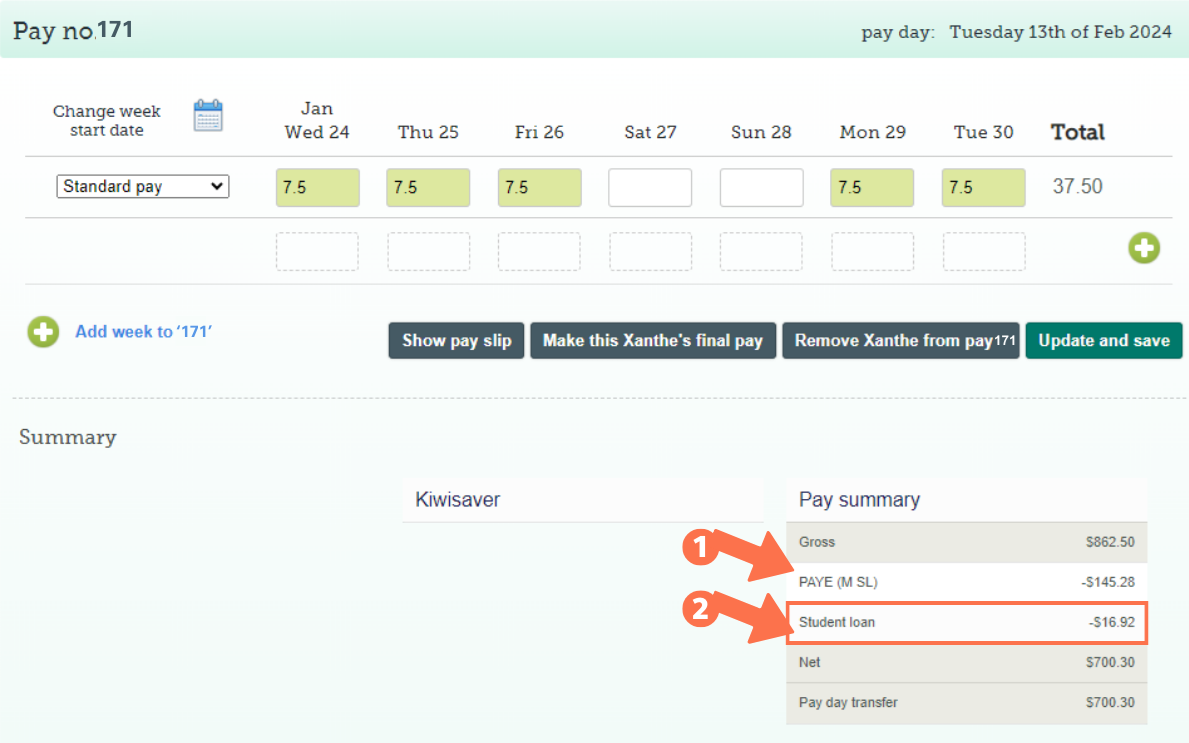Click the dashed second-row box under Tue 30
This screenshot has width=1189, height=743.
[983, 252]
